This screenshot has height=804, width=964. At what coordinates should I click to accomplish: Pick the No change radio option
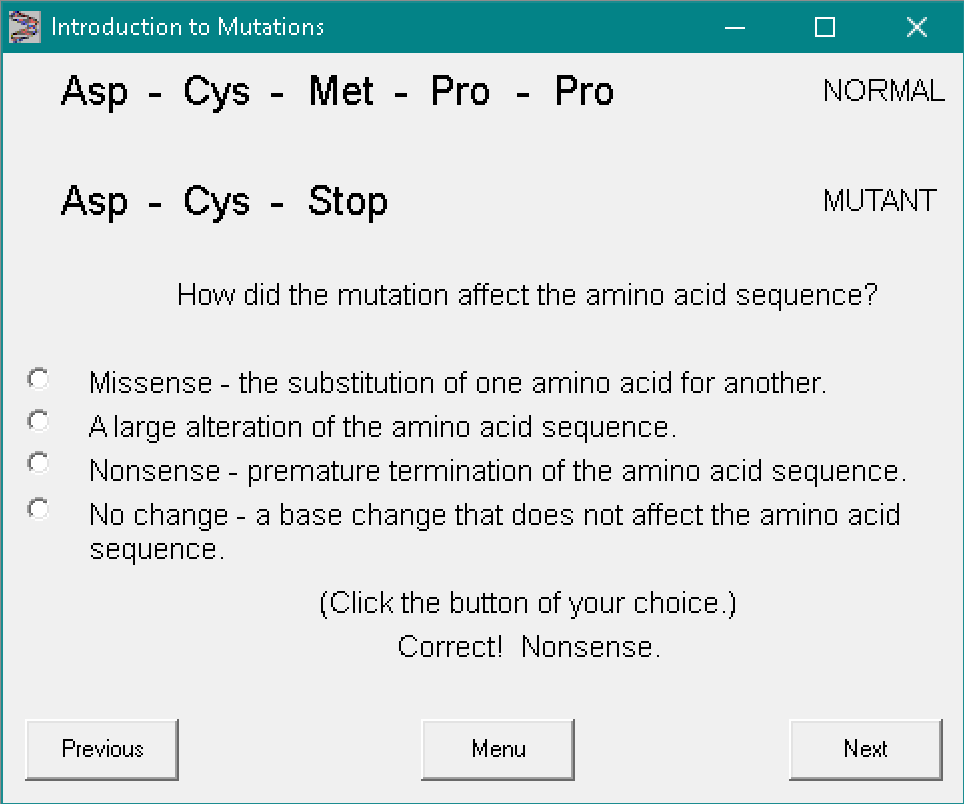(x=38, y=509)
